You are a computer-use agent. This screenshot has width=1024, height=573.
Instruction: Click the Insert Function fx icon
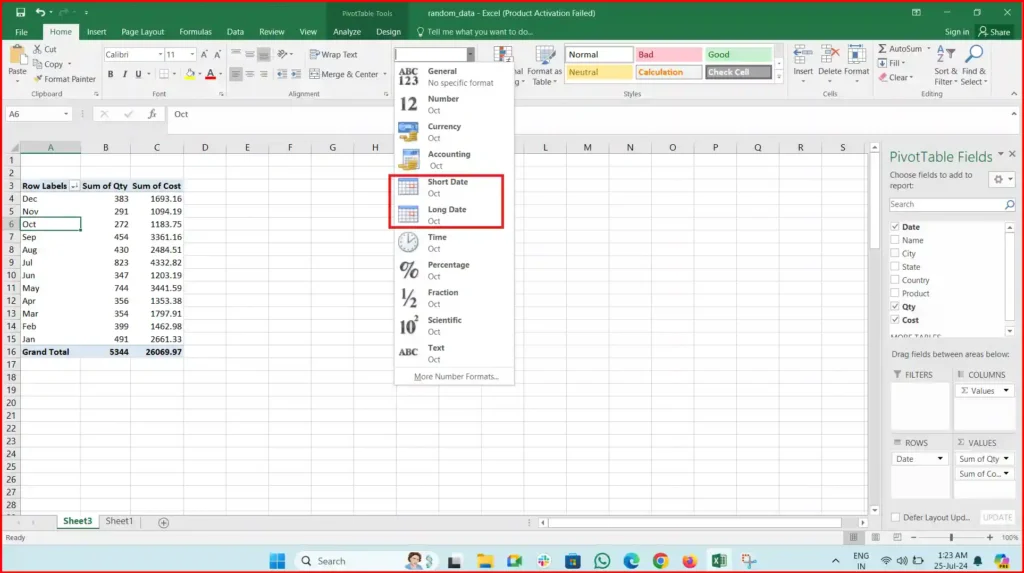tap(152, 114)
